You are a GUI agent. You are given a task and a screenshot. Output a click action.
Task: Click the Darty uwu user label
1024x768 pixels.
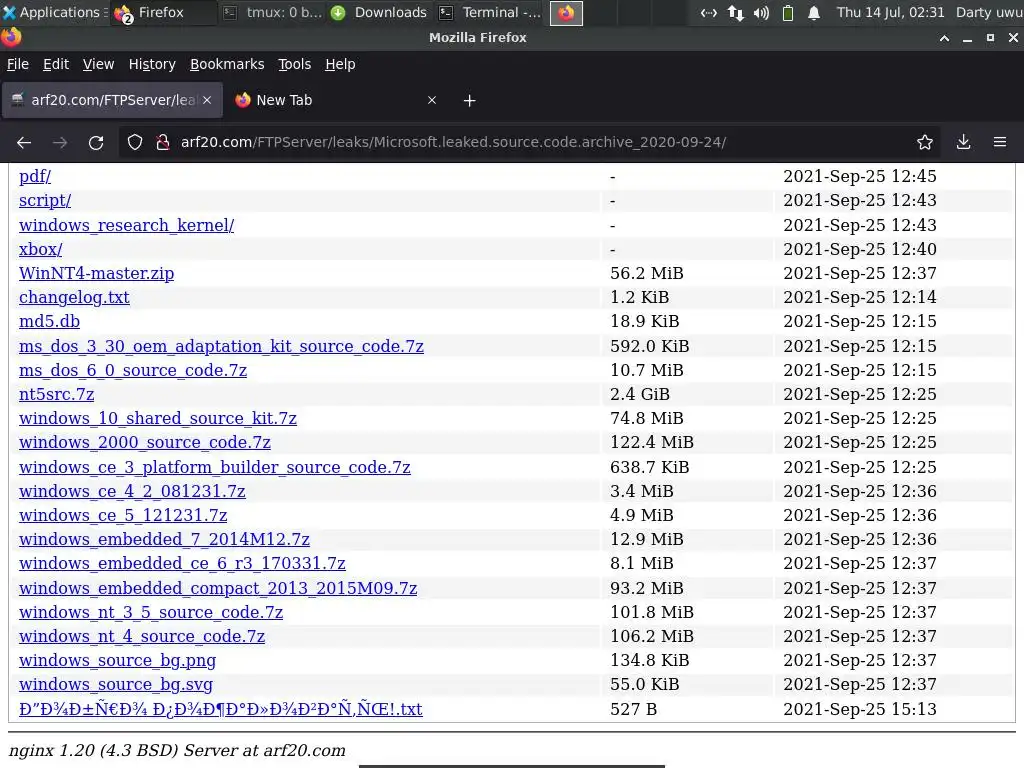989,12
